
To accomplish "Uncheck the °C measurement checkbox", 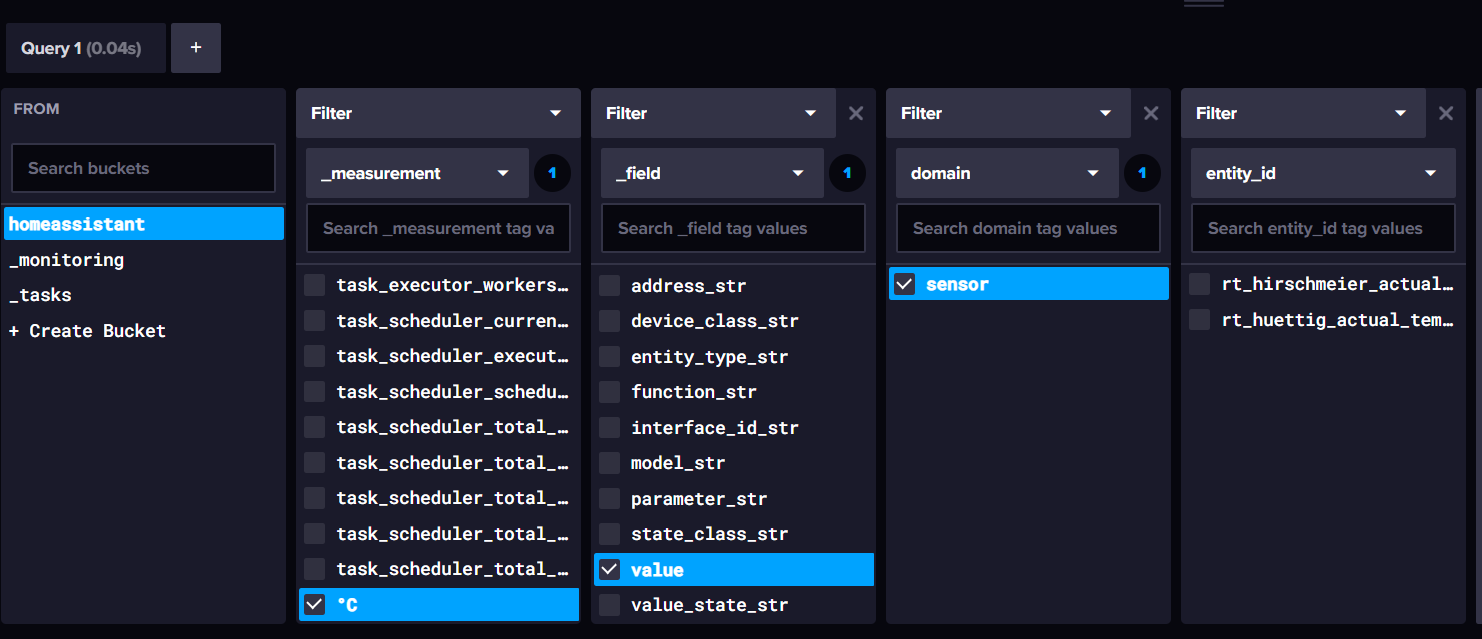I will (315, 604).
